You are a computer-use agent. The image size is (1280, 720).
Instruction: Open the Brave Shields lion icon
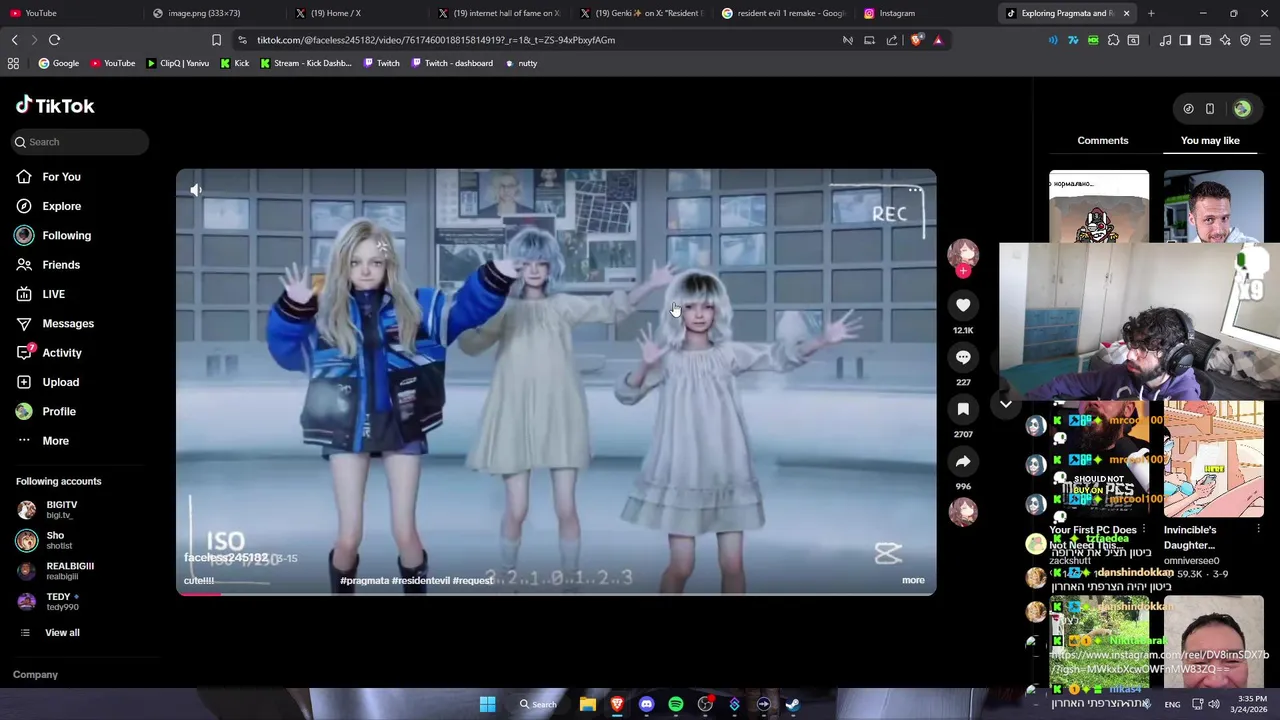tap(916, 40)
